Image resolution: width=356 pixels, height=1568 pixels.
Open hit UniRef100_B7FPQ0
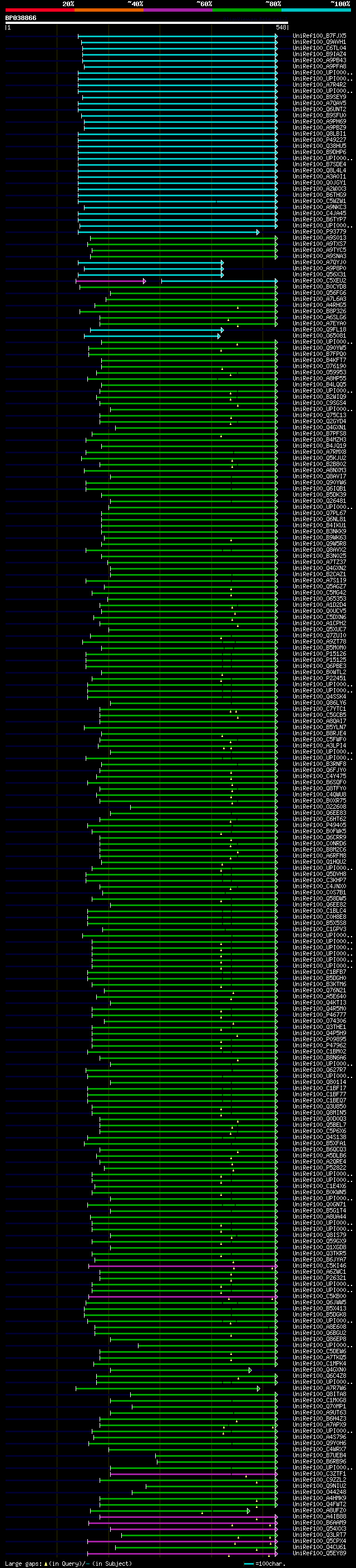[319, 354]
